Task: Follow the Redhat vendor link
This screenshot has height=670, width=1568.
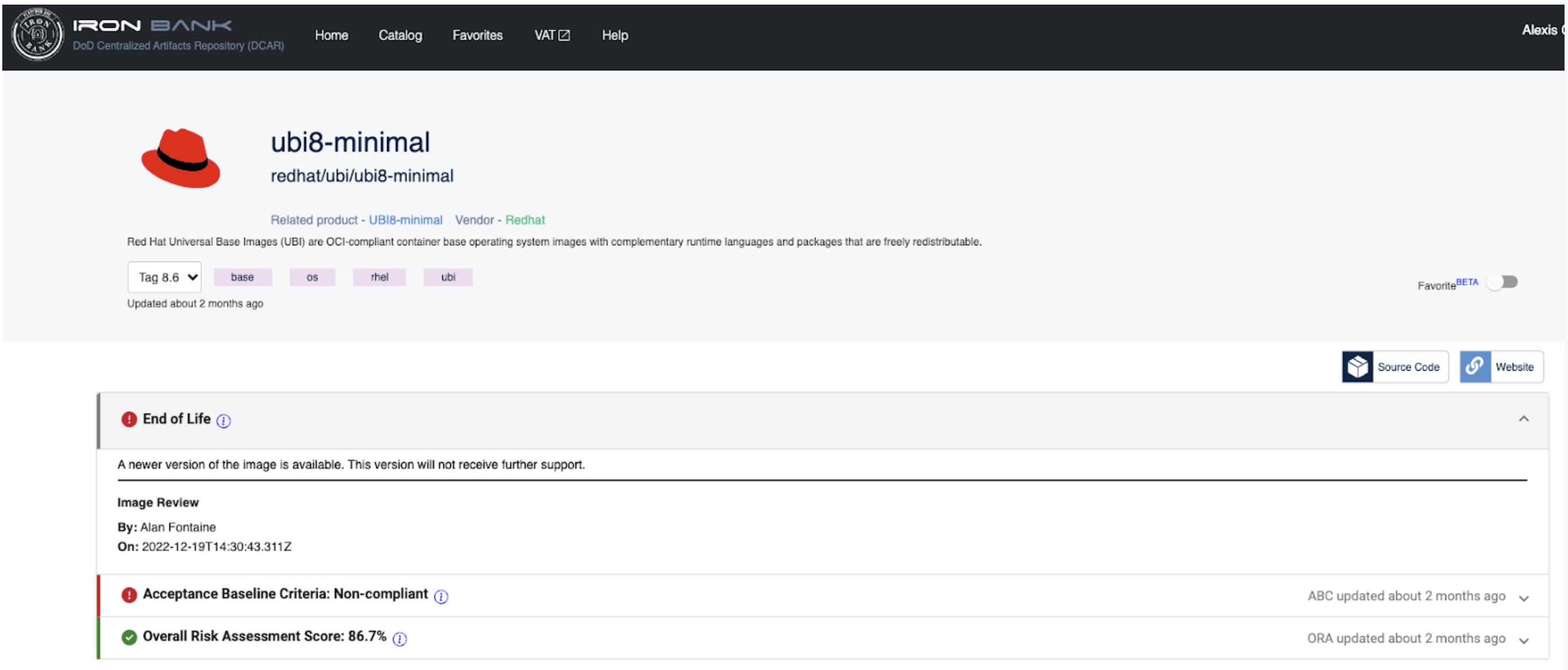Action: [x=525, y=220]
